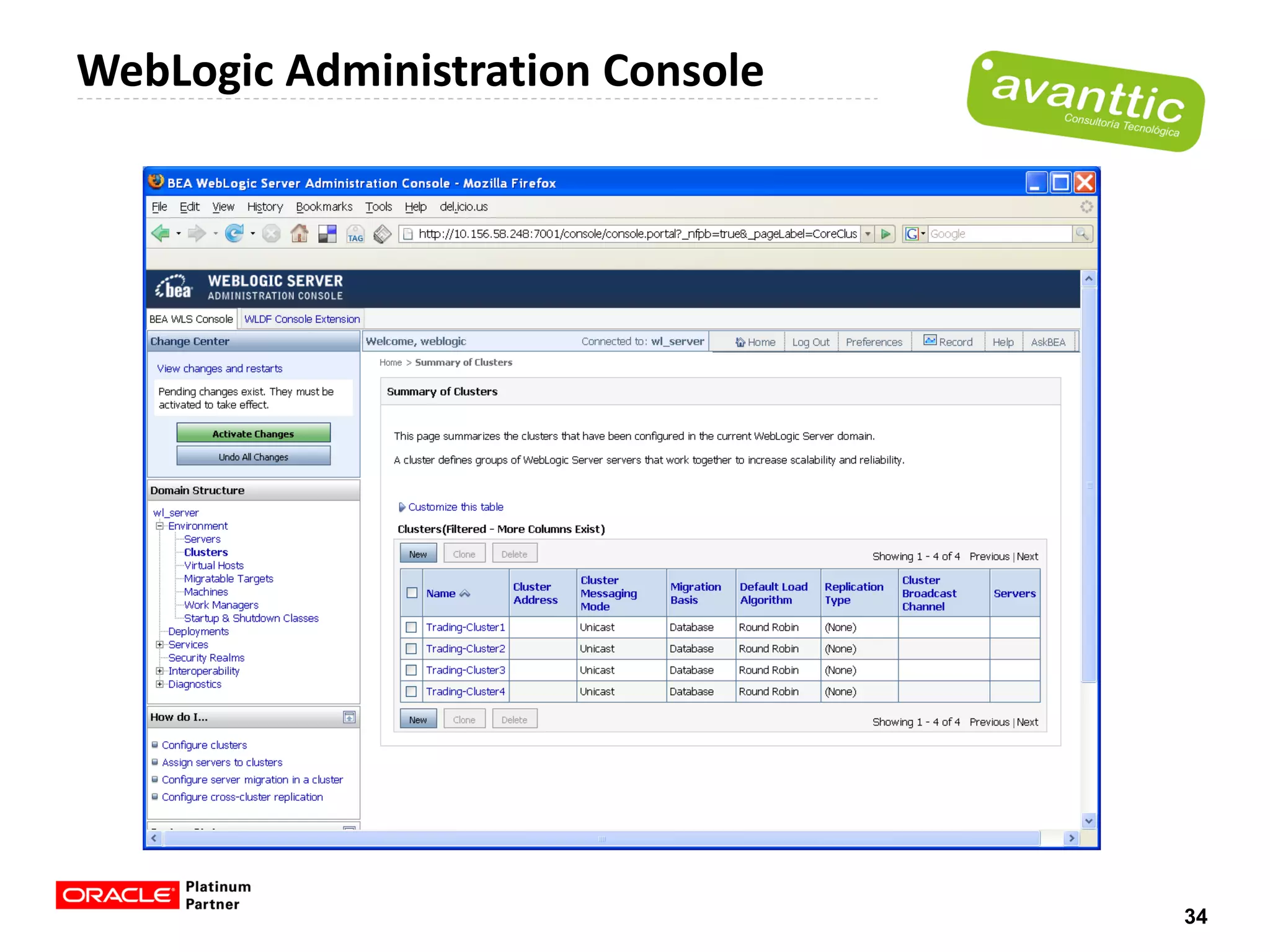Select Servers in the Domain Structure tree

point(202,539)
